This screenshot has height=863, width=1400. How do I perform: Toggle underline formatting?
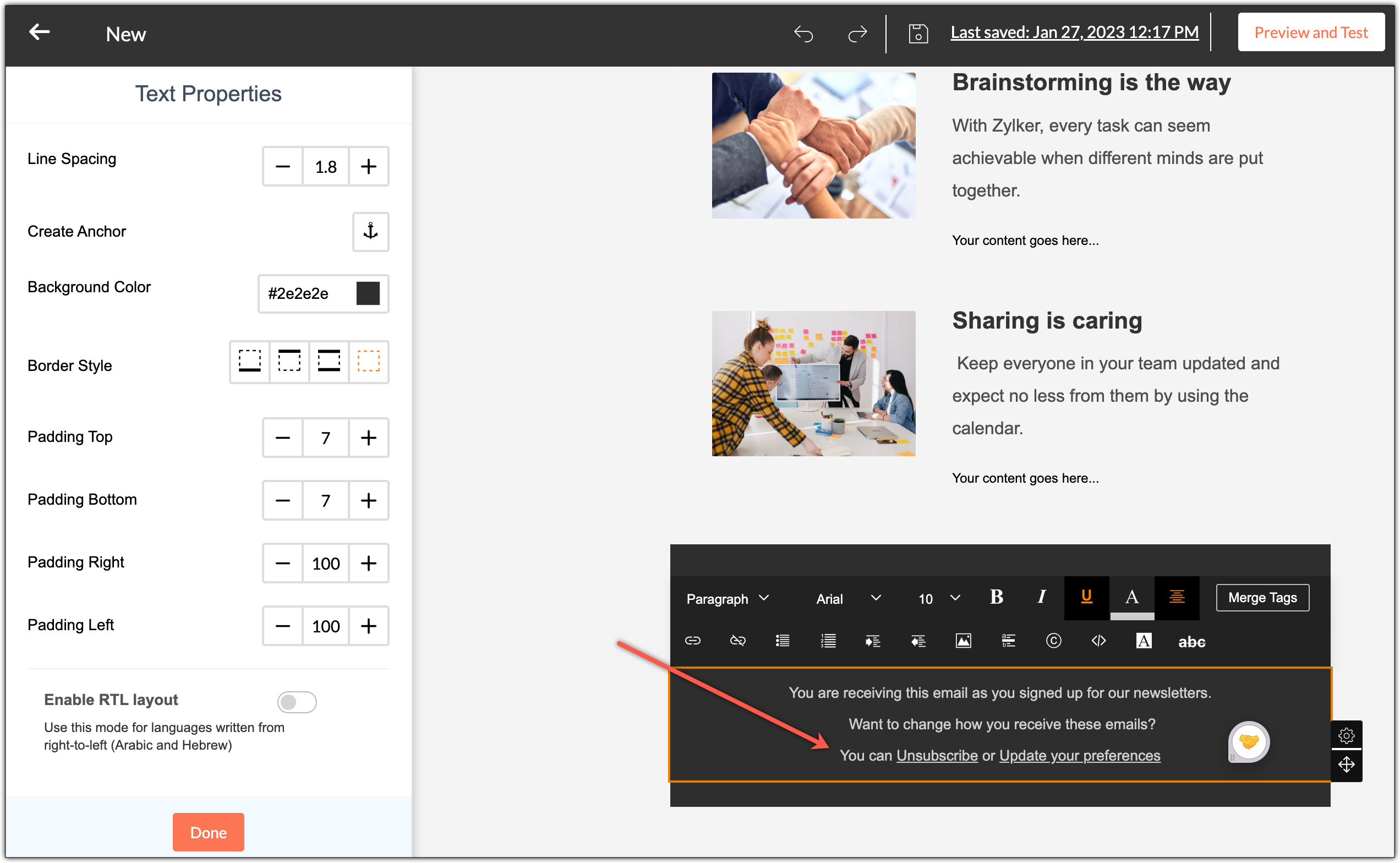pyautogui.click(x=1086, y=597)
